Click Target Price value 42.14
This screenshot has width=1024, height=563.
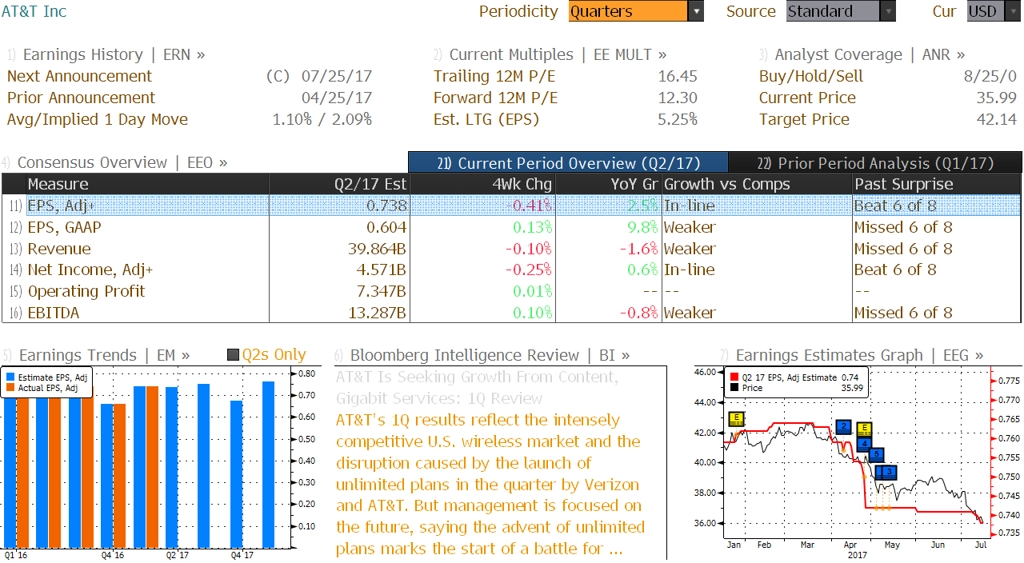point(997,119)
